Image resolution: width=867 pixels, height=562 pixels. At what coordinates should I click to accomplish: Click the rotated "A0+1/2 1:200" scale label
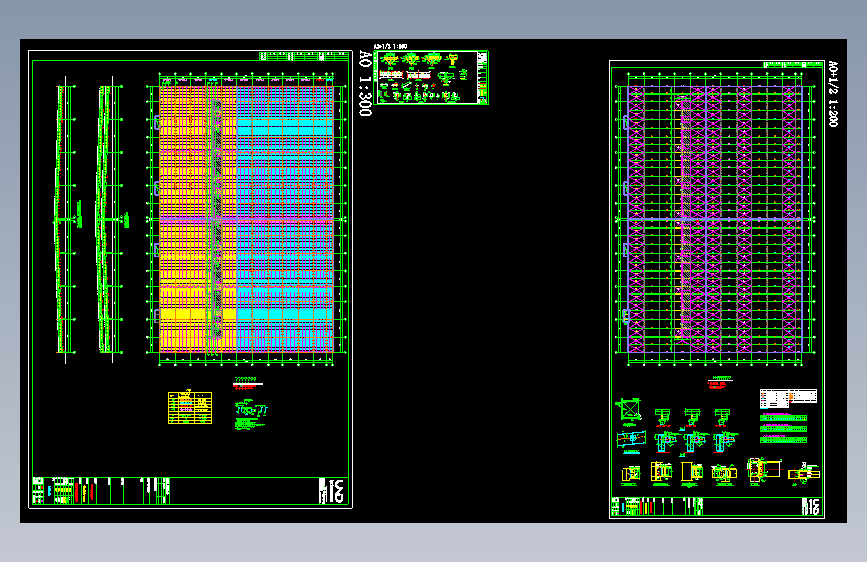tap(833, 94)
